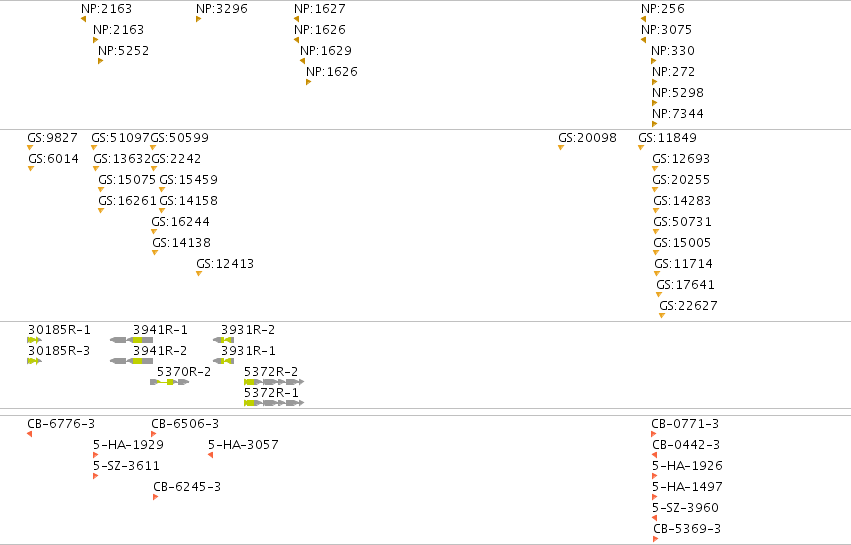Click the triangle marker under NP:5298
Screen dimensions: 851x545
tap(655, 103)
